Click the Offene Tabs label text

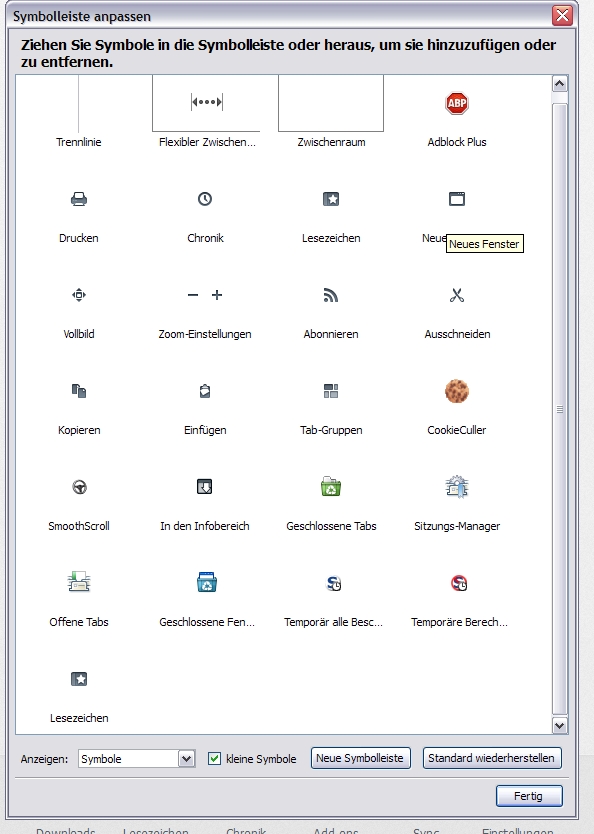point(79,622)
